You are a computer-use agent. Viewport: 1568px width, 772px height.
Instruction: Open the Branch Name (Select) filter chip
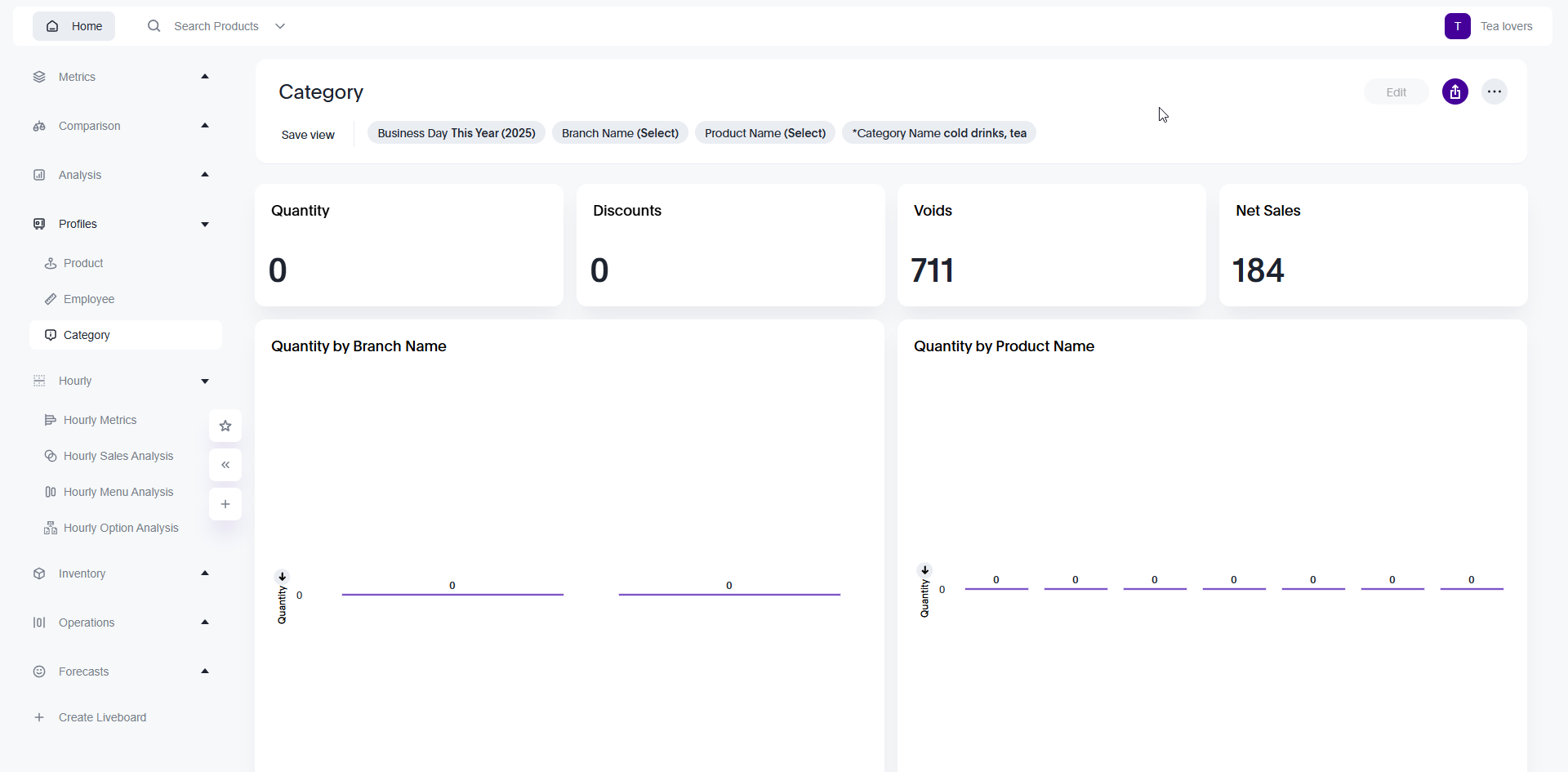pos(620,132)
